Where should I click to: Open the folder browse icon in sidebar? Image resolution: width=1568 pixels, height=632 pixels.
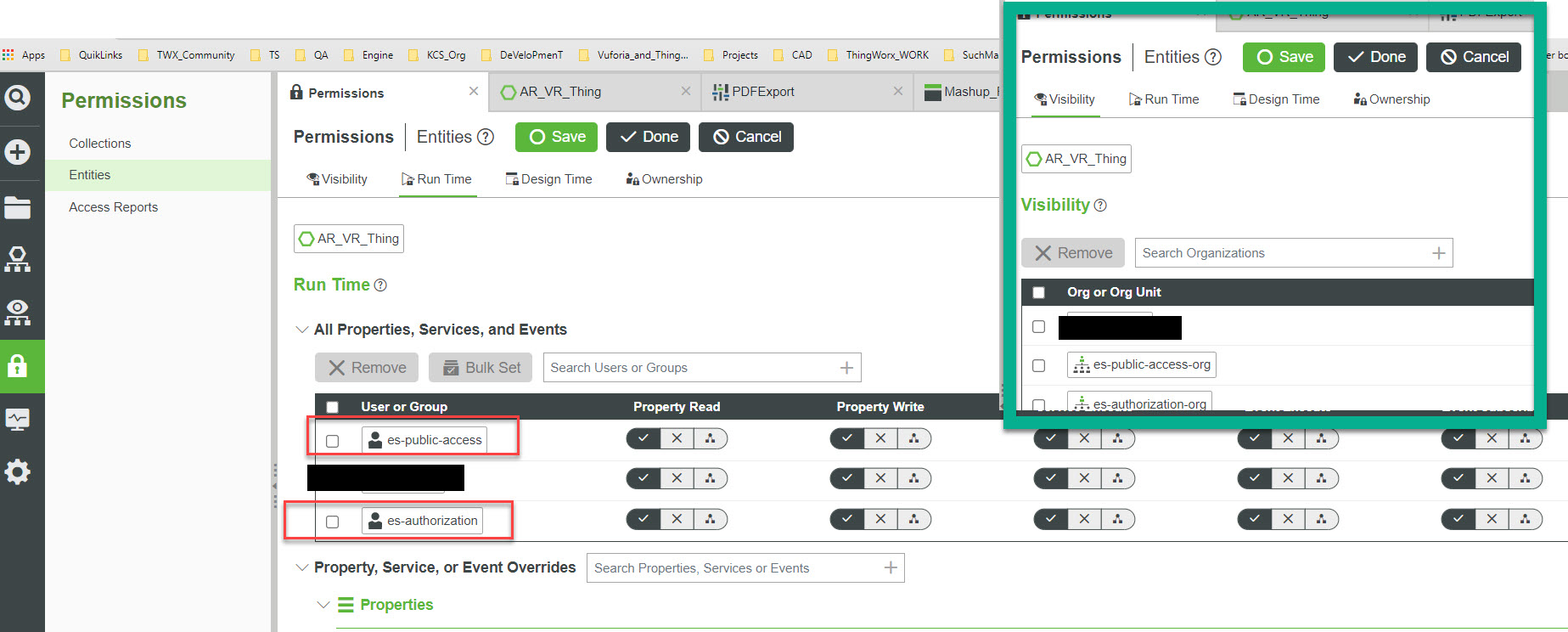[x=17, y=207]
